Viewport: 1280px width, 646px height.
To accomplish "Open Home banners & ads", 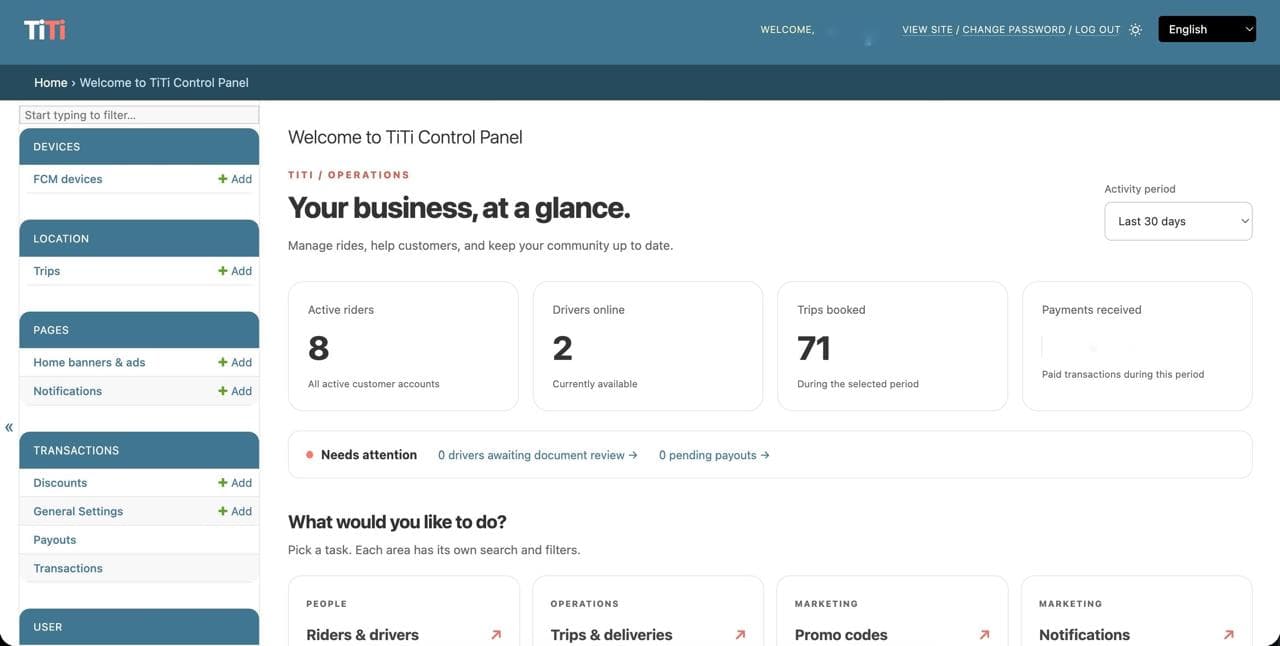I will pyautogui.click(x=89, y=362).
